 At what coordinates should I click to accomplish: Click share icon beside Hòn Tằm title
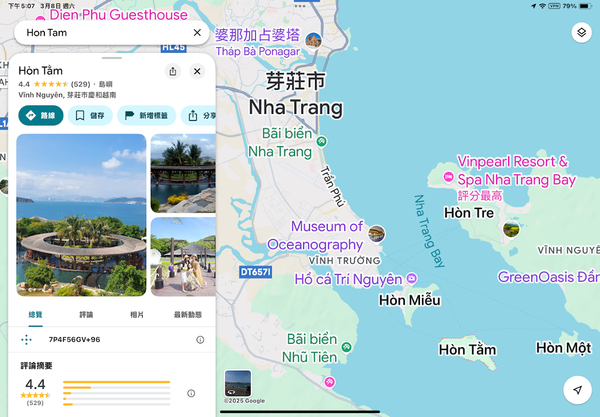pyautogui.click(x=173, y=72)
